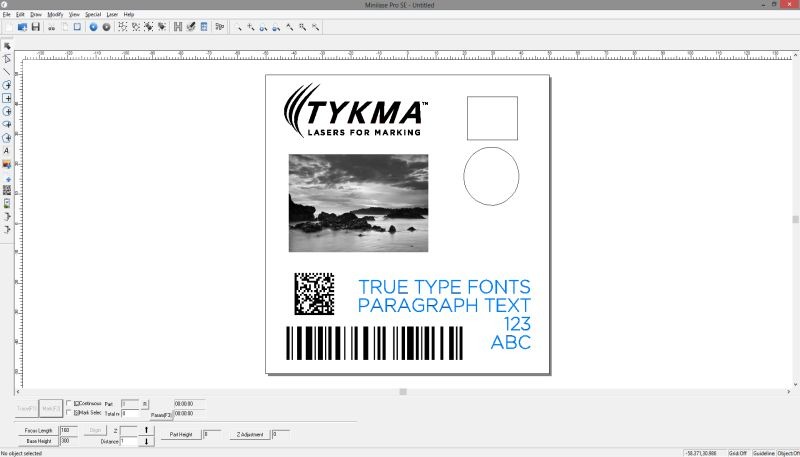
Task: Click the horizontal scrollbar thumb under canvas
Action: click(403, 392)
